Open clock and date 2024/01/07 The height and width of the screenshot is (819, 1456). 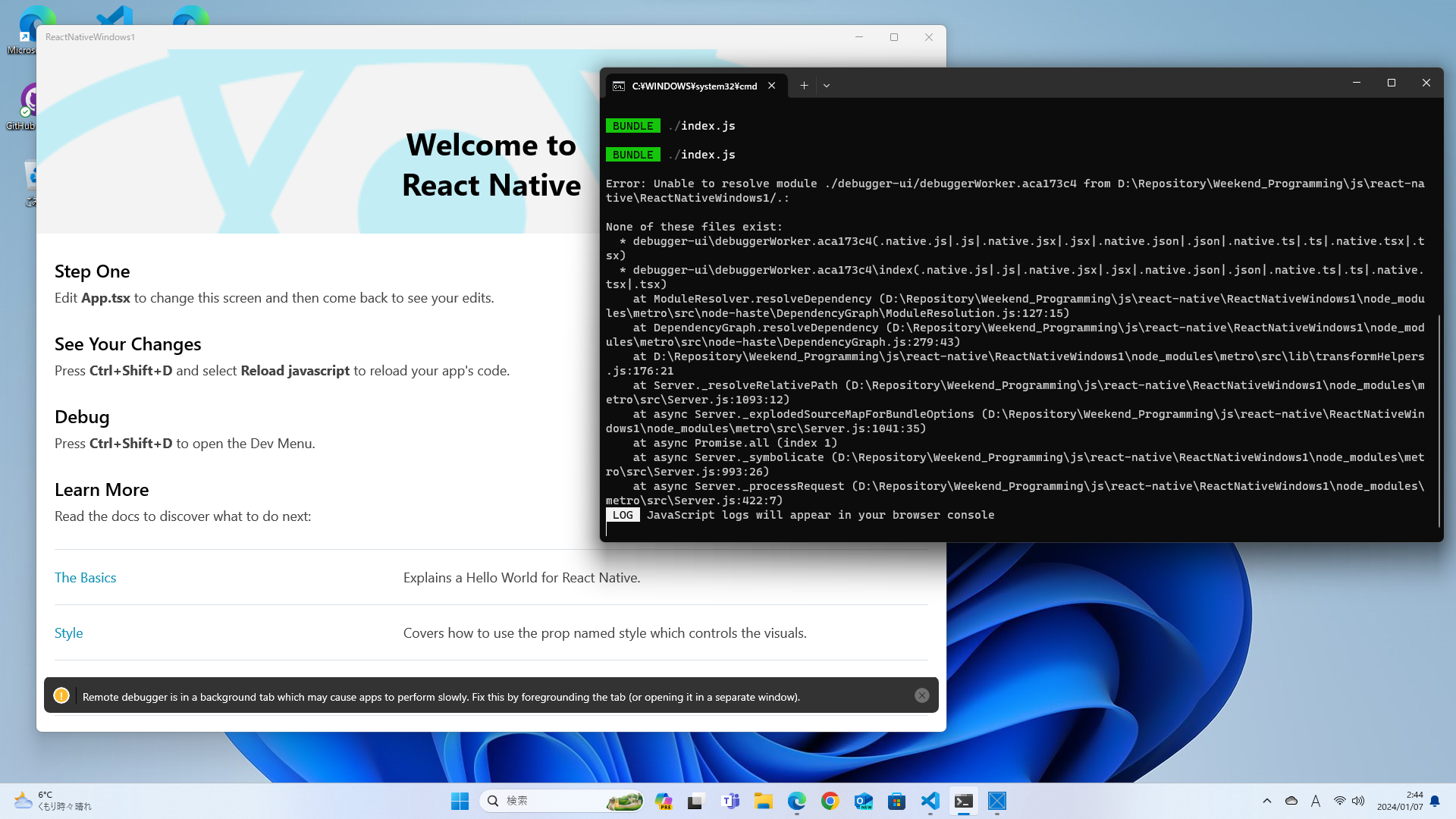click(x=1400, y=801)
